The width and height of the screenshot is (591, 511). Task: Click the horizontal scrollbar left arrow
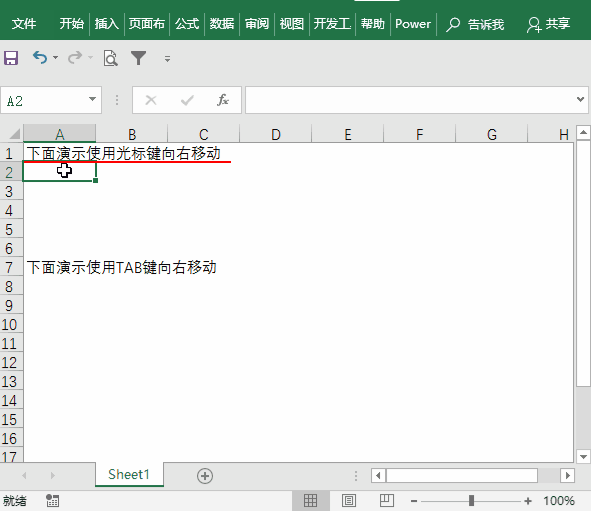pyautogui.click(x=378, y=476)
